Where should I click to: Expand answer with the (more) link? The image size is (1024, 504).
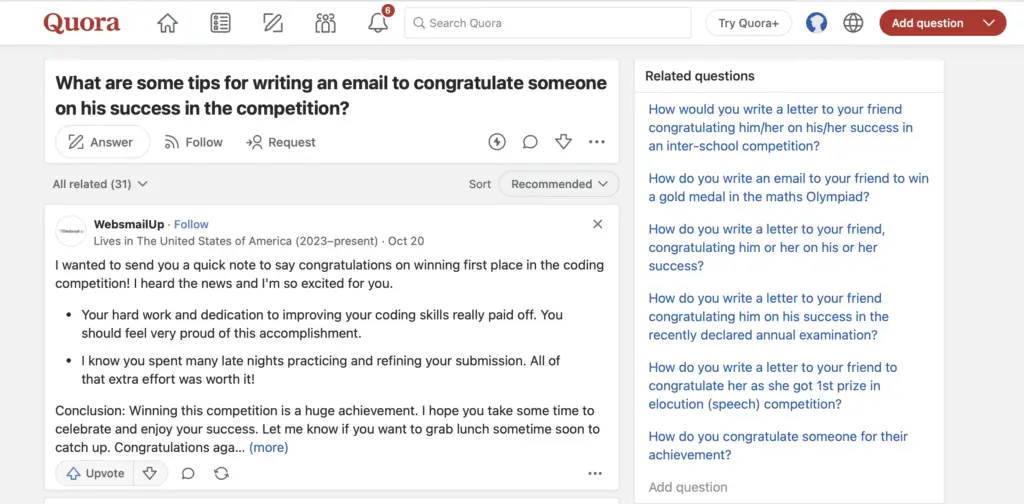[268, 447]
